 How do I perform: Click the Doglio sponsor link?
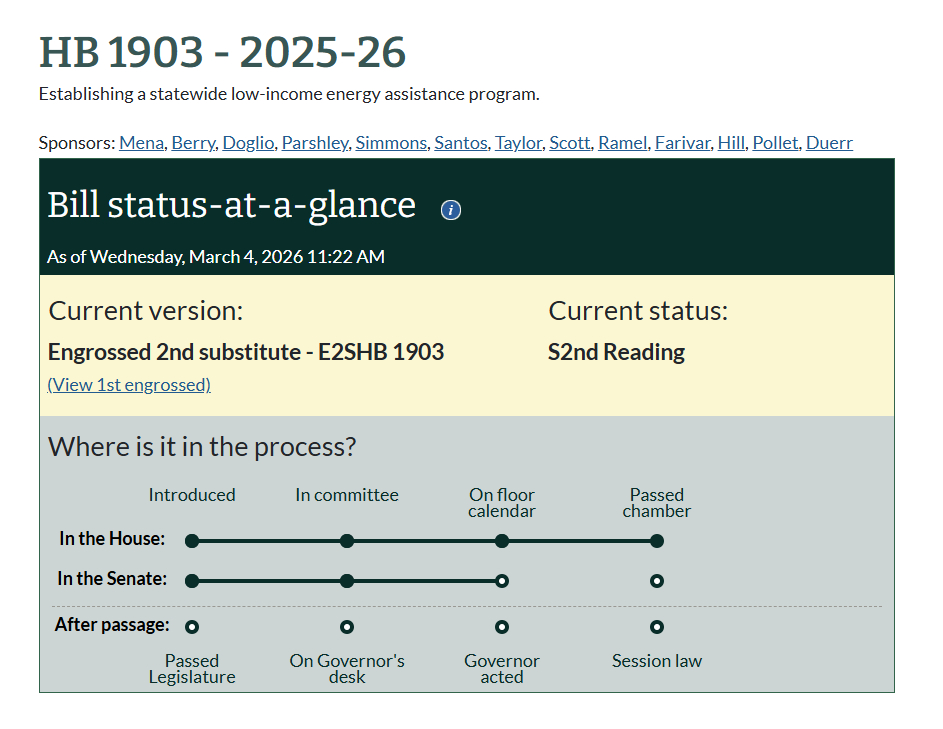click(x=247, y=143)
